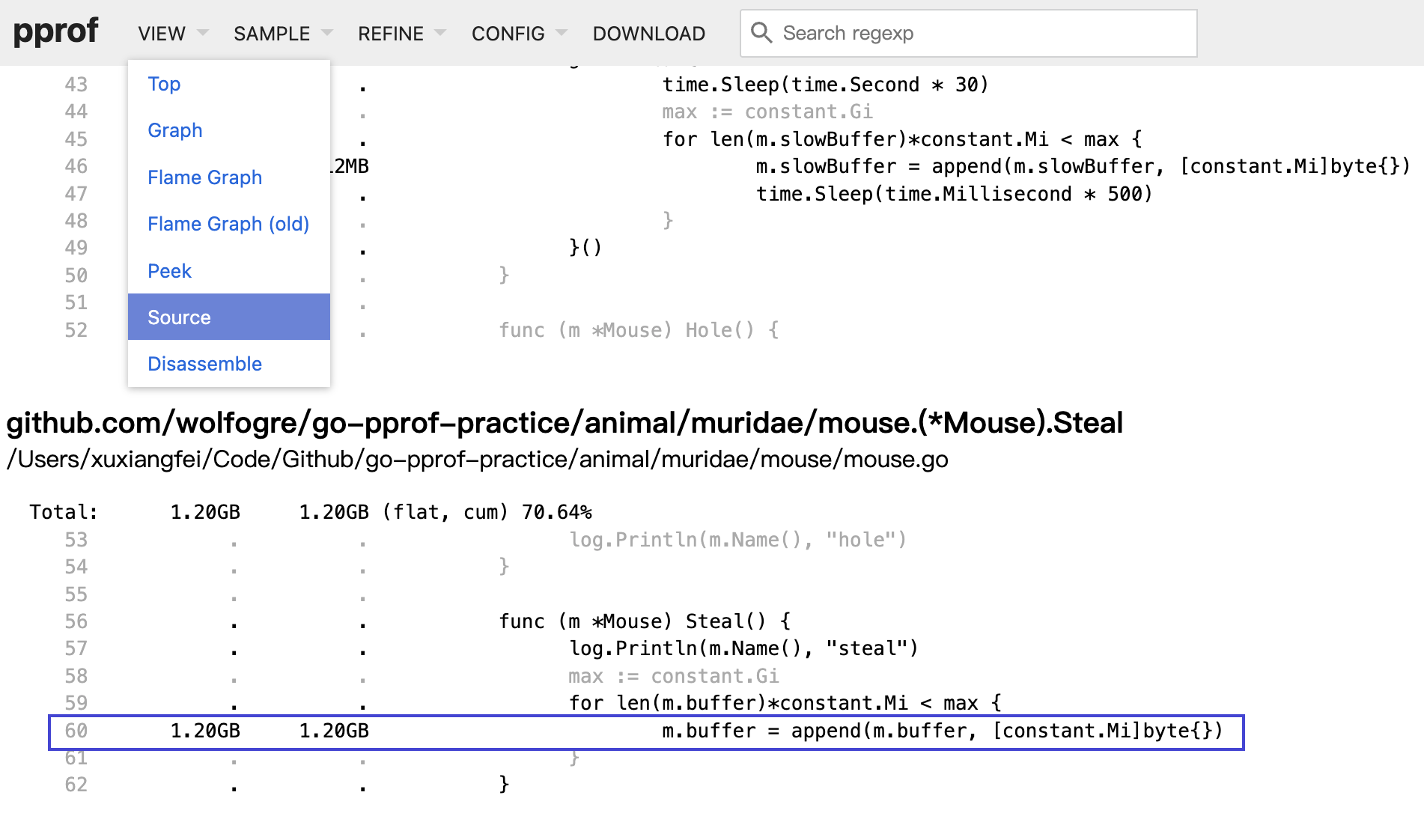
Task: Click line 46 slowBuffer append statement
Action: [1082, 166]
